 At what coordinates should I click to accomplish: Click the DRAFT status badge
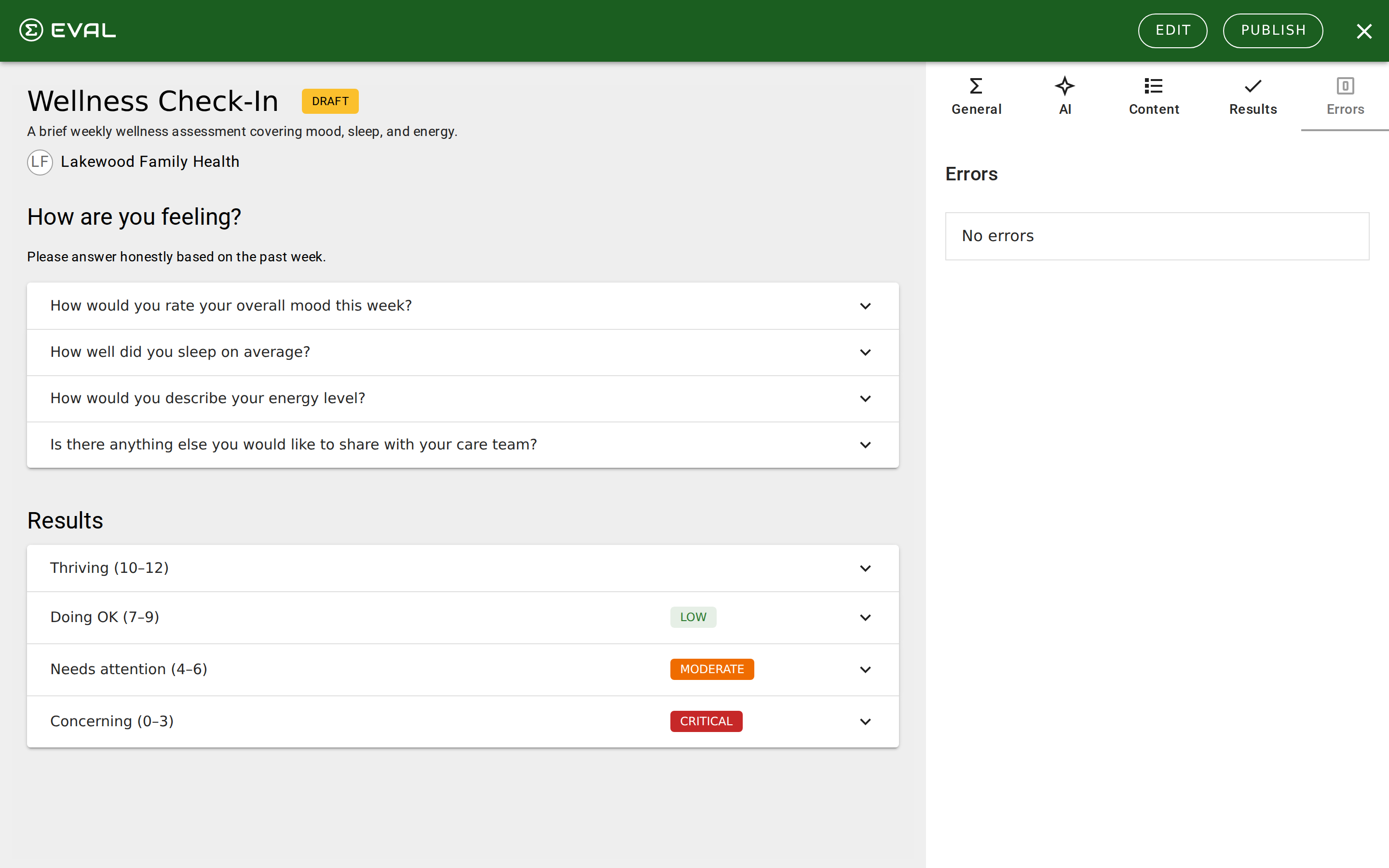(x=330, y=101)
